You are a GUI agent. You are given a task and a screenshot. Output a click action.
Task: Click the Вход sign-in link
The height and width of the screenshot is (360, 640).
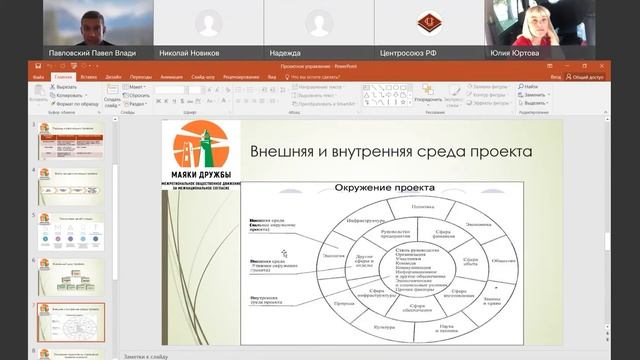[556, 77]
